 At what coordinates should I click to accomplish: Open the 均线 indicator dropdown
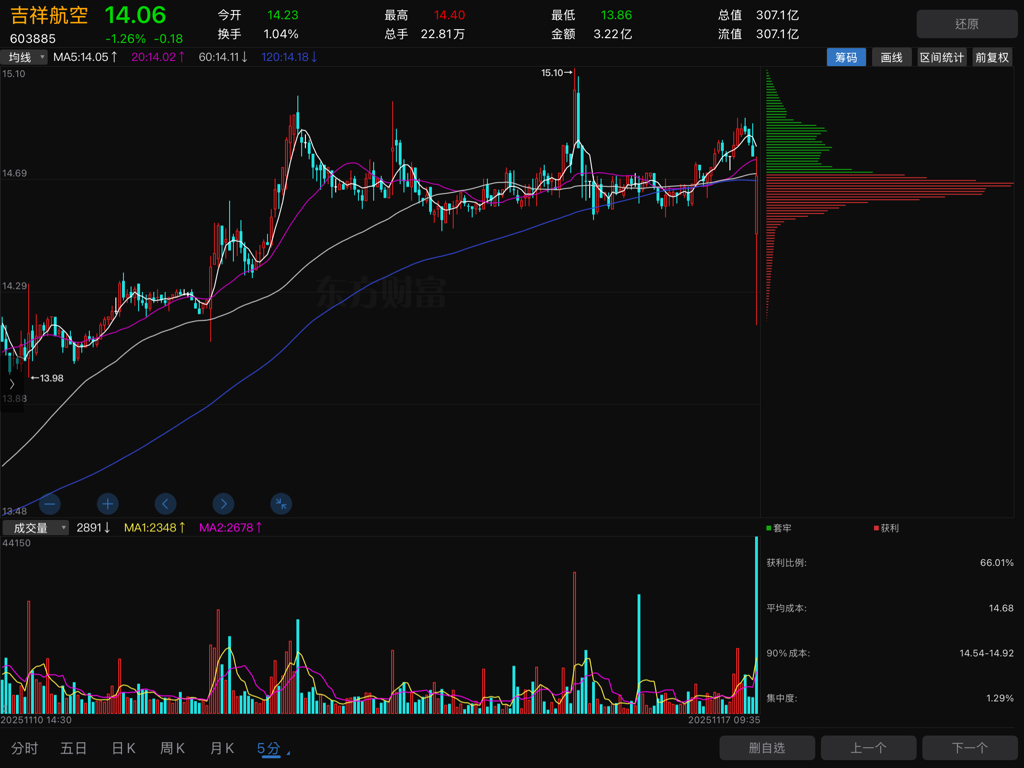pyautogui.click(x=24, y=57)
